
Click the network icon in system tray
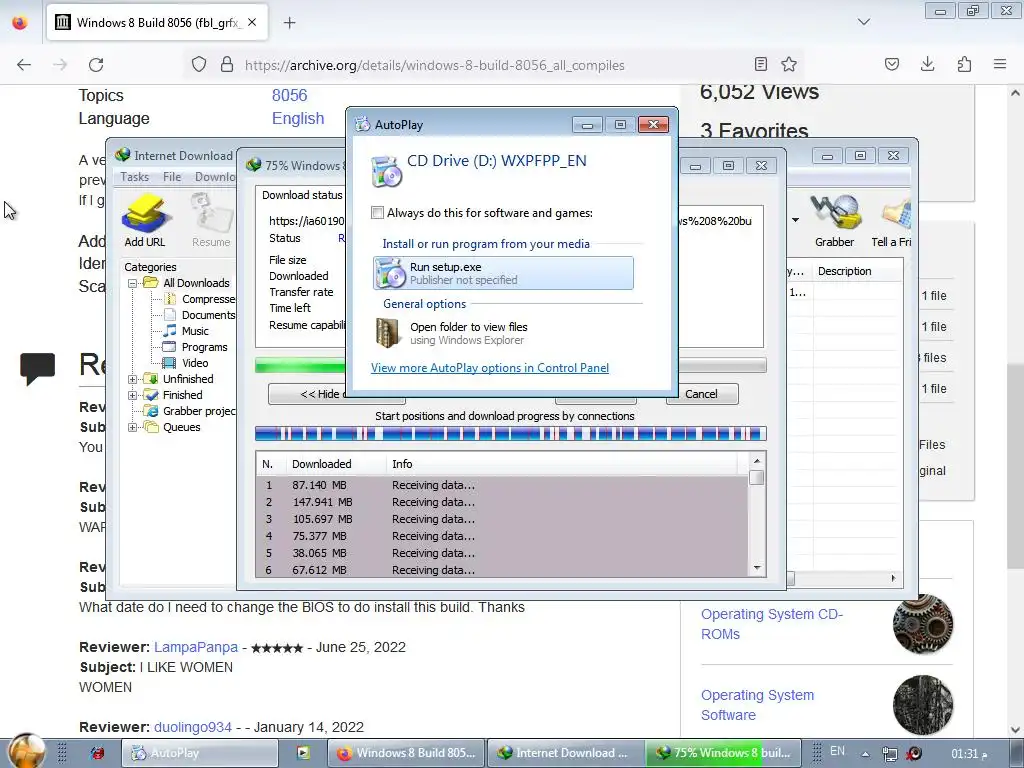889,754
